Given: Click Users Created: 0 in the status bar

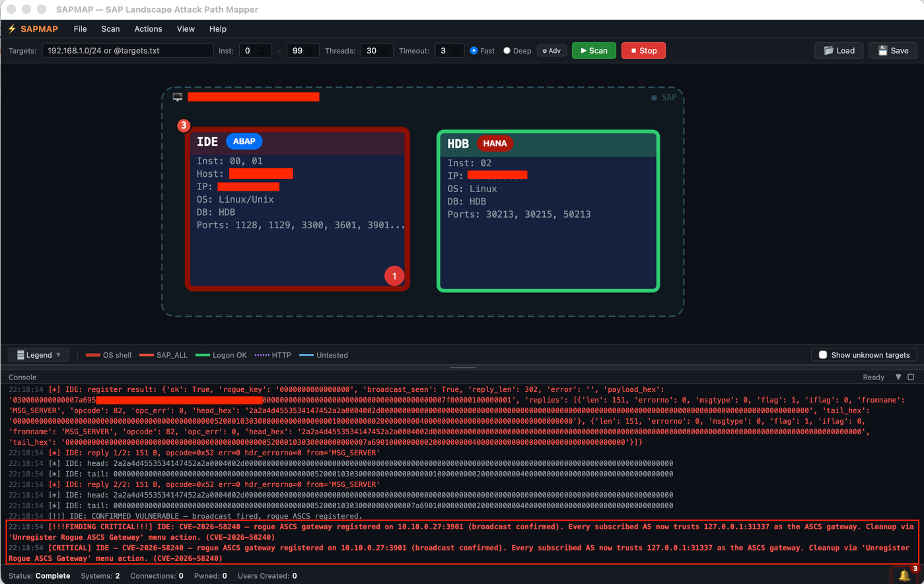Looking at the screenshot, I should coord(267,576).
